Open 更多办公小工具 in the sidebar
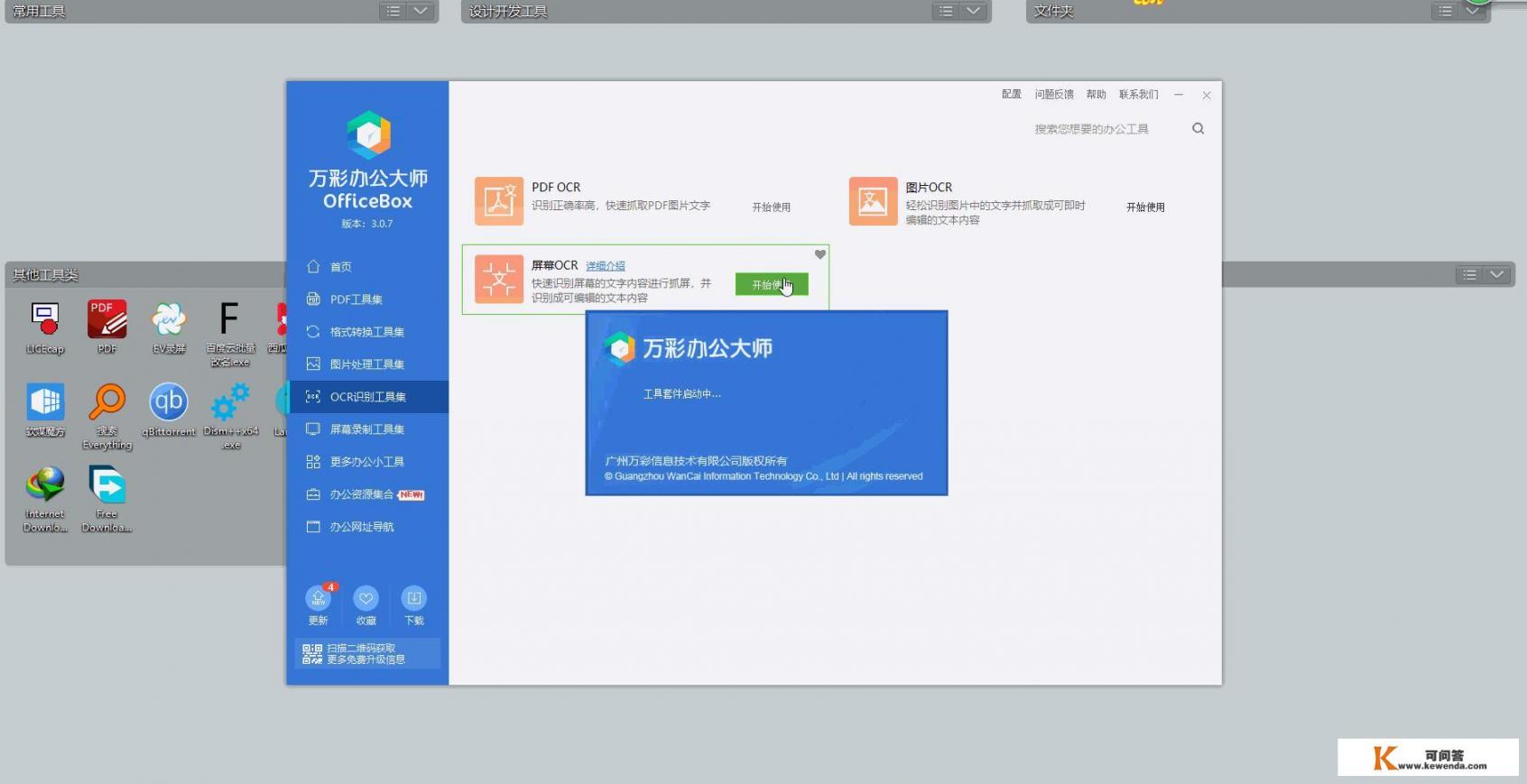1527x784 pixels. [x=369, y=461]
